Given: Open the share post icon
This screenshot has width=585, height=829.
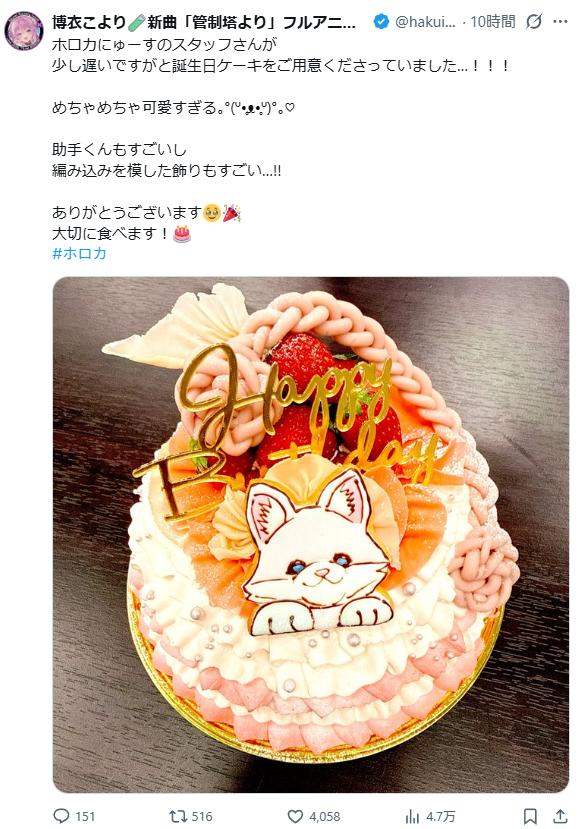Looking at the screenshot, I should (x=560, y=816).
